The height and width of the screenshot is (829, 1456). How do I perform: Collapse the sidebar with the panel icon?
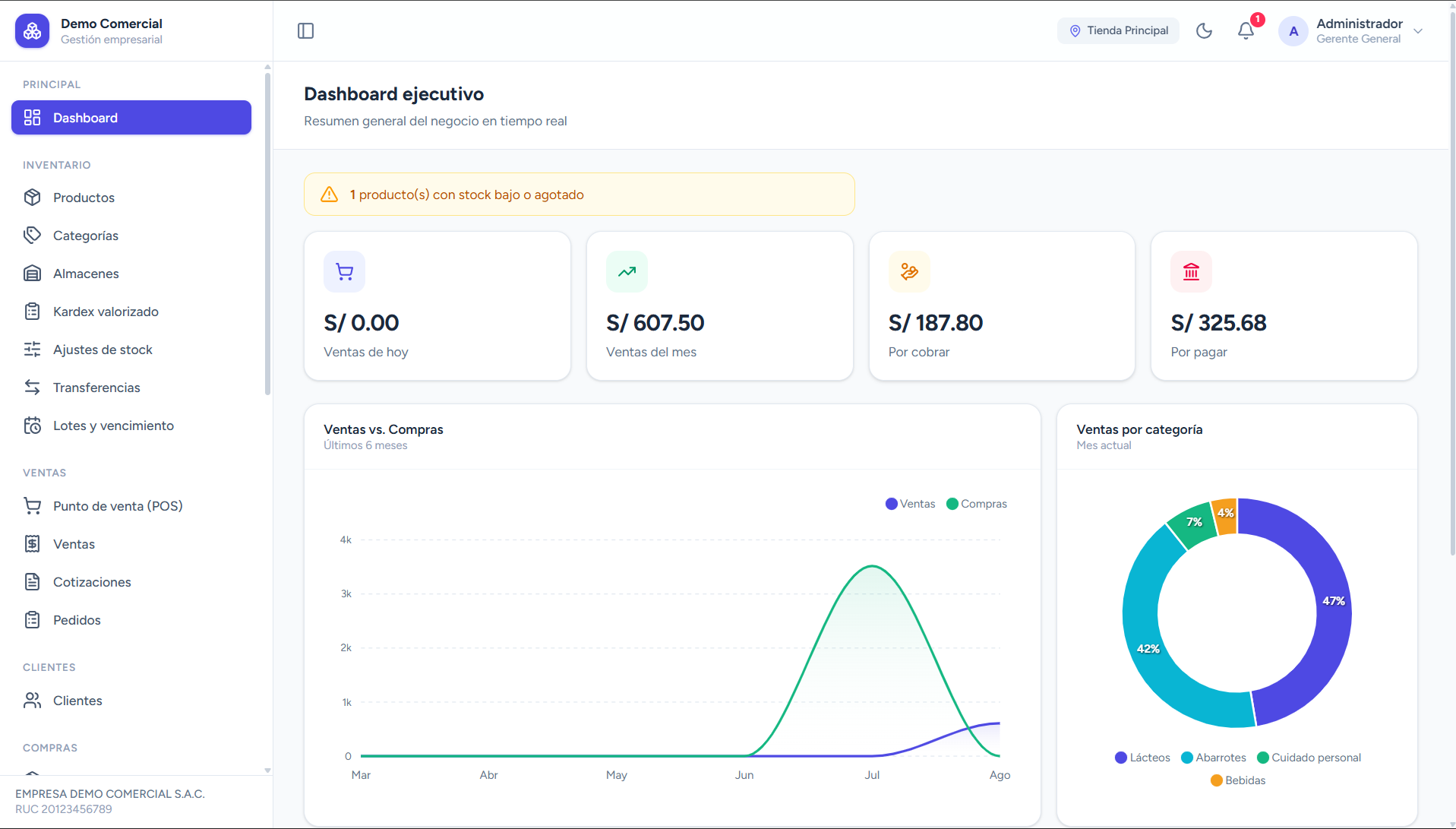(x=305, y=30)
